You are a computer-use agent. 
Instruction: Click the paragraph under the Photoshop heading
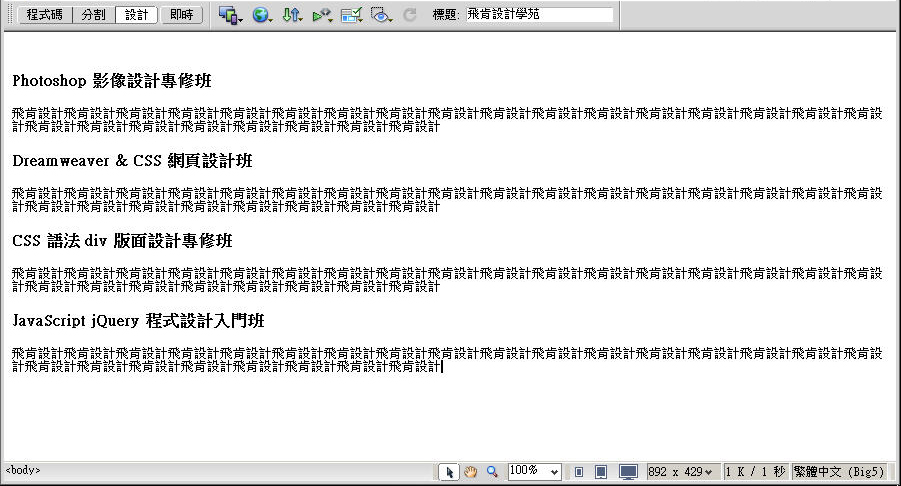(x=447, y=120)
